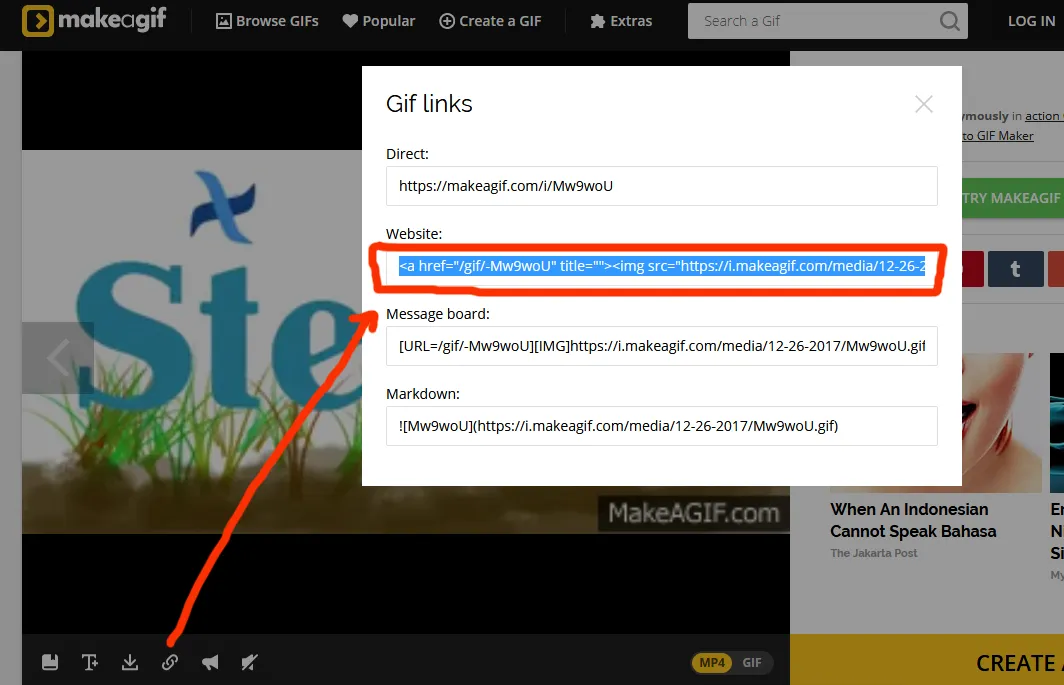This screenshot has height=685, width=1064.
Task: Click The Jakarta Post source
Action: 873,553
